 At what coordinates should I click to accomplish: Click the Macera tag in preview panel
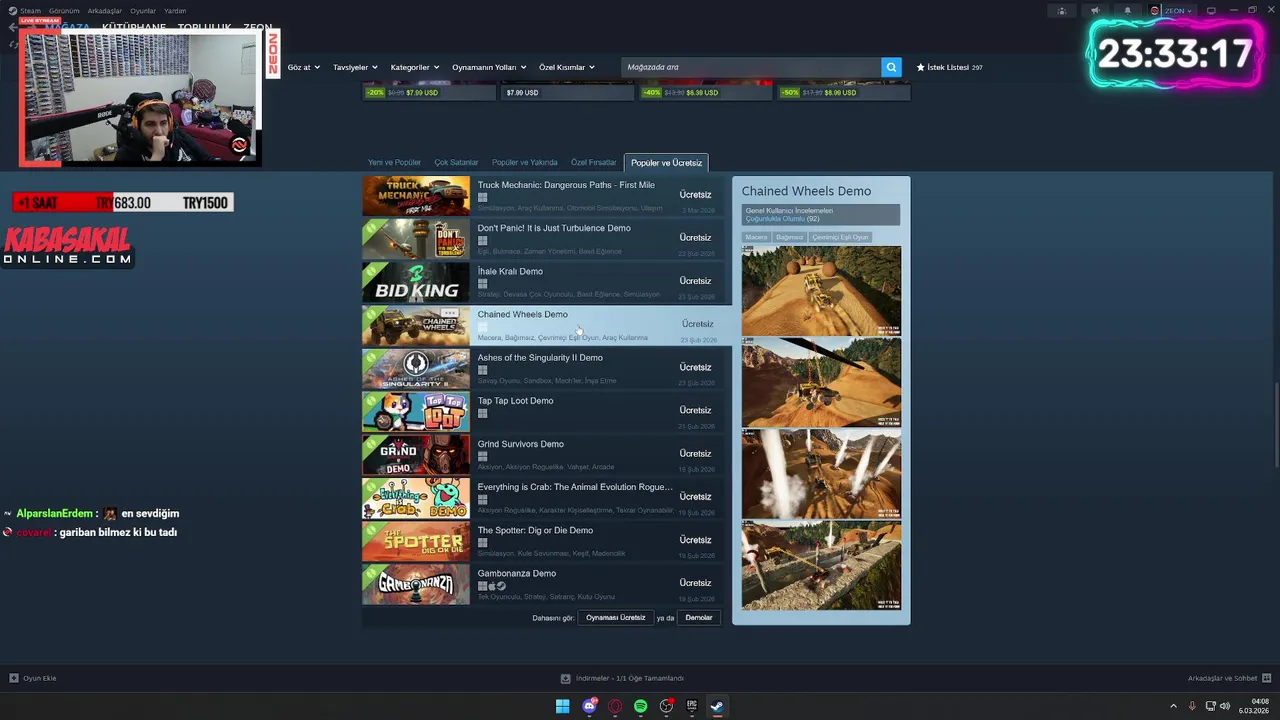pos(756,237)
